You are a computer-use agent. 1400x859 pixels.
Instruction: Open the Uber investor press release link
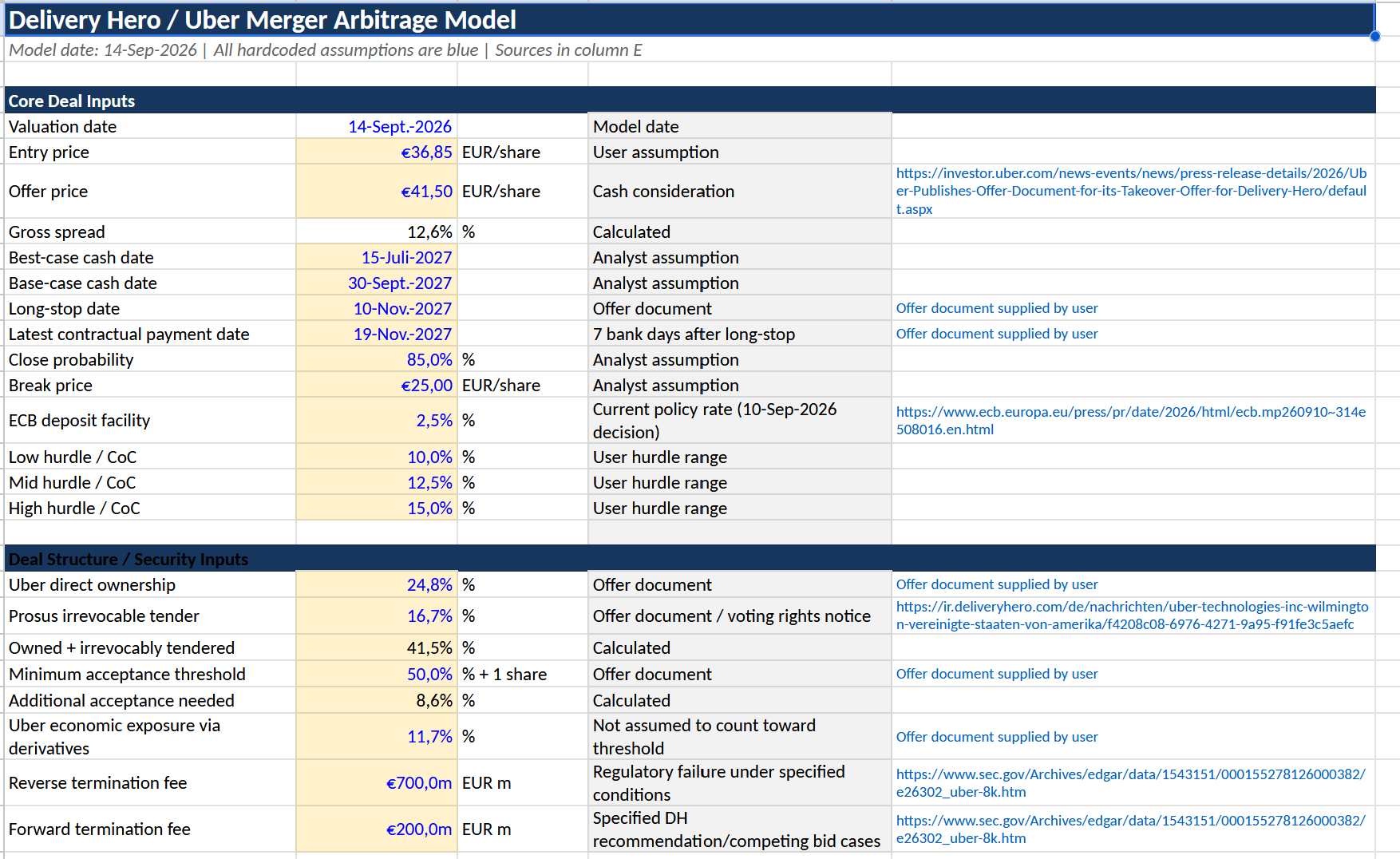(x=1131, y=191)
